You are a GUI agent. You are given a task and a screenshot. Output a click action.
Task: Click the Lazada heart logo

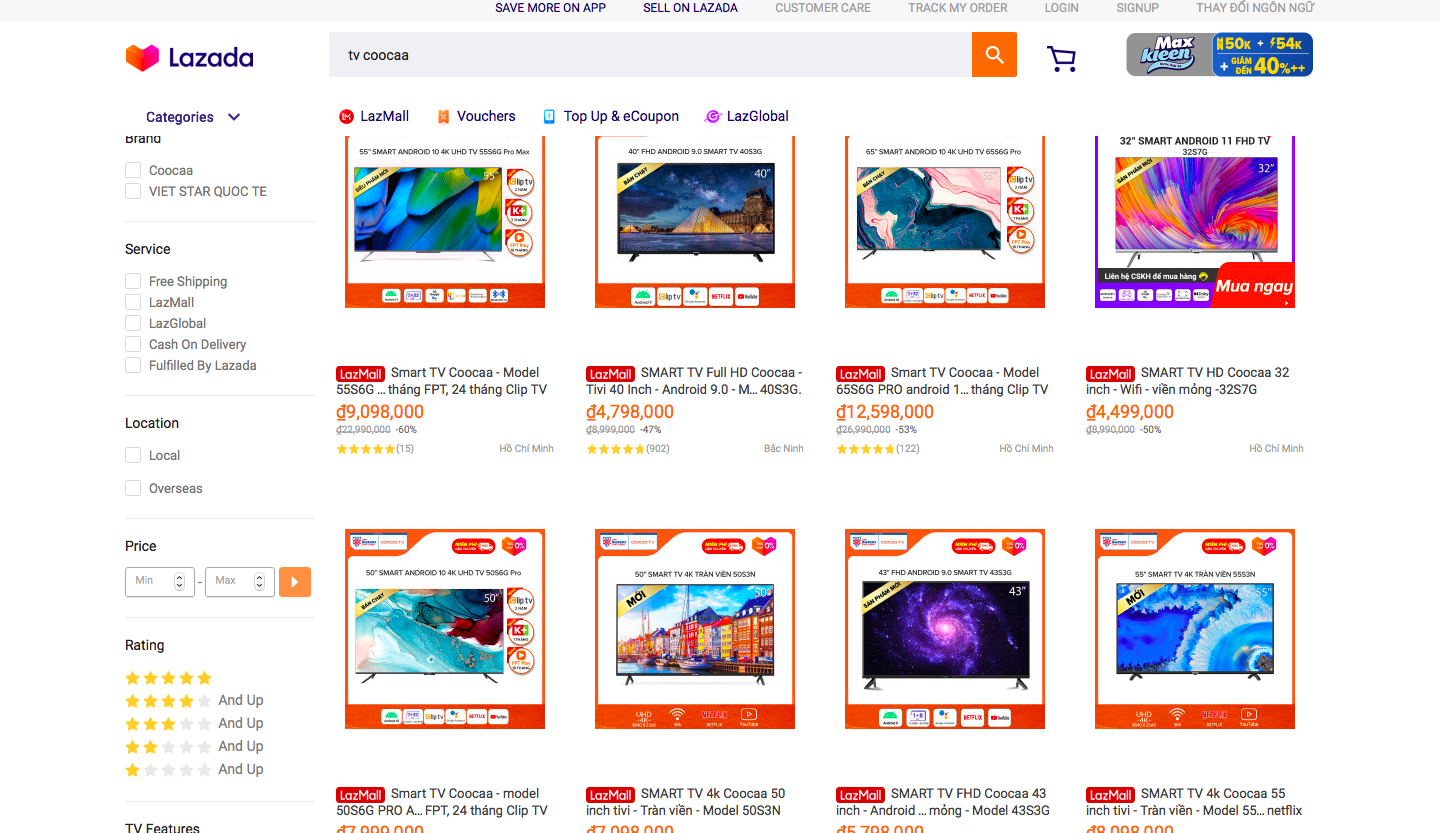tap(142, 57)
